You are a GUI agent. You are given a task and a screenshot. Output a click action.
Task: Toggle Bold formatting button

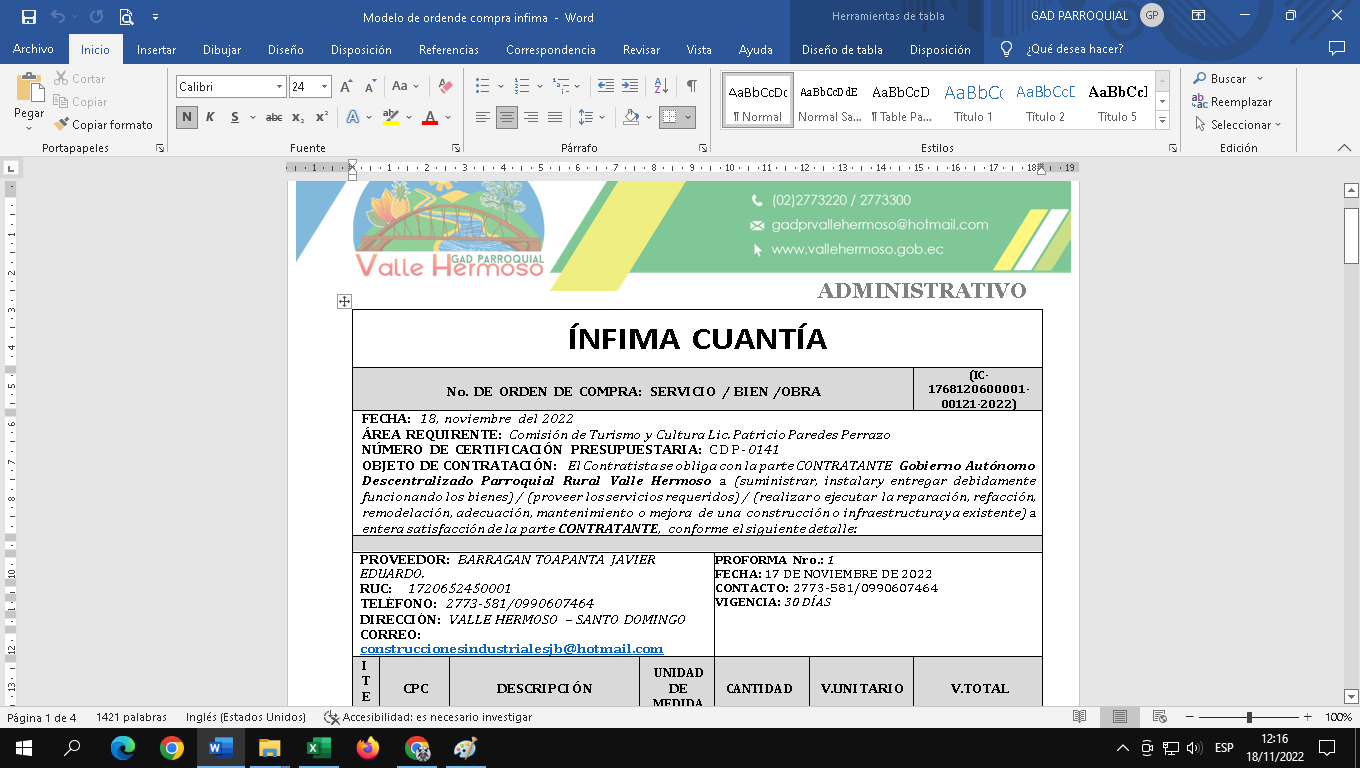click(x=187, y=117)
